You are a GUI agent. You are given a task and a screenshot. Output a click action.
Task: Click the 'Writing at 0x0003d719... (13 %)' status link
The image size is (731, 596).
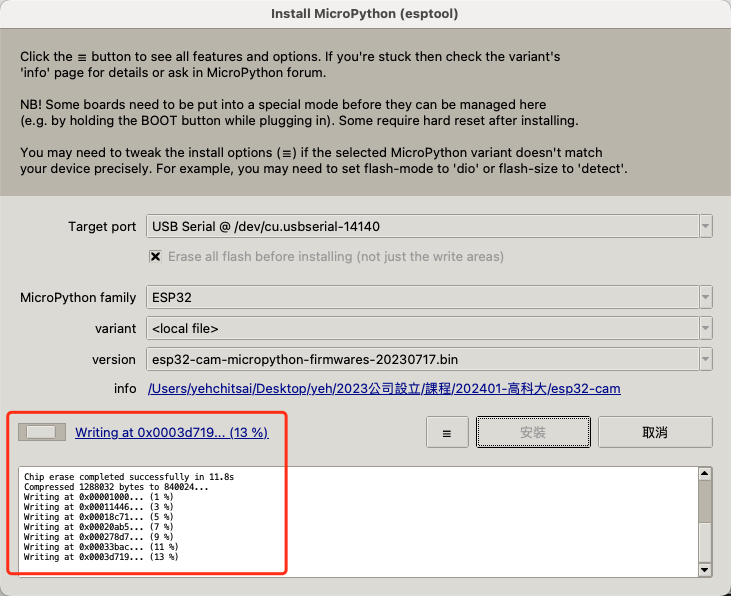(x=172, y=432)
